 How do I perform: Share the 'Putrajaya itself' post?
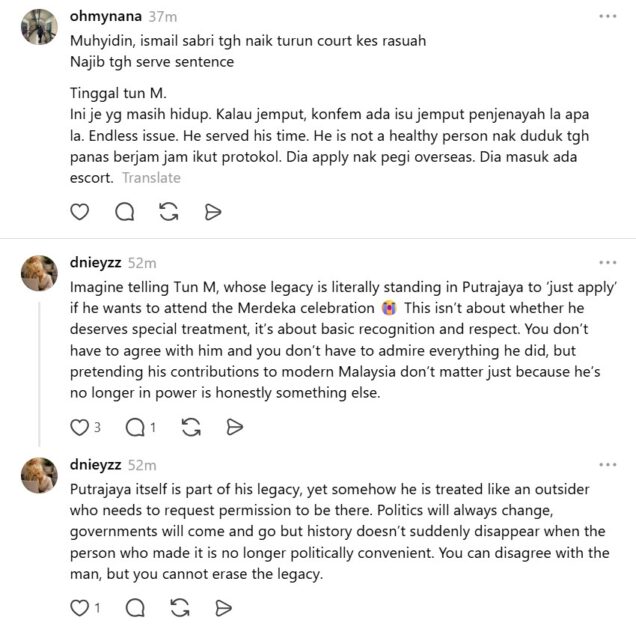pyautogui.click(x=223, y=608)
